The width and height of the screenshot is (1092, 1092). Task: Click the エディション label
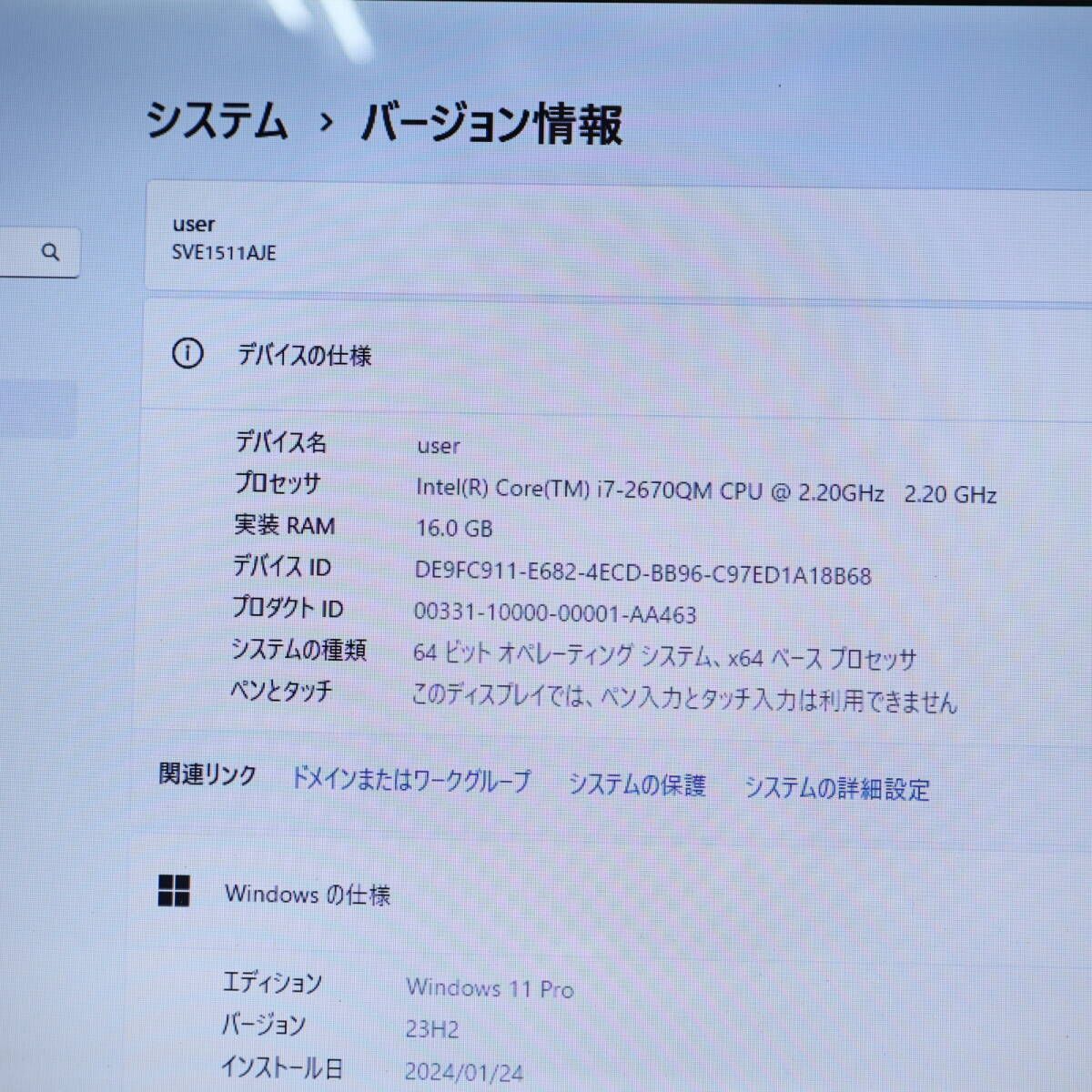(x=272, y=983)
